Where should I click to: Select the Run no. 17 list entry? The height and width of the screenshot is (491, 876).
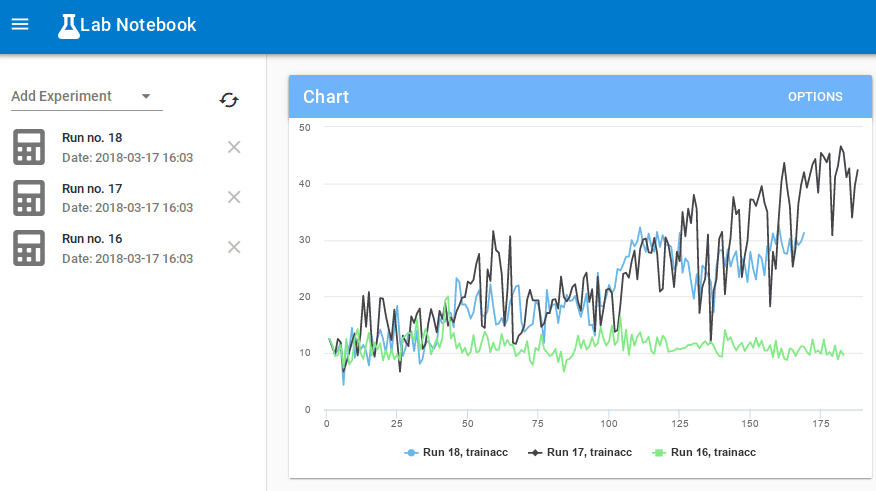pyautogui.click(x=127, y=197)
